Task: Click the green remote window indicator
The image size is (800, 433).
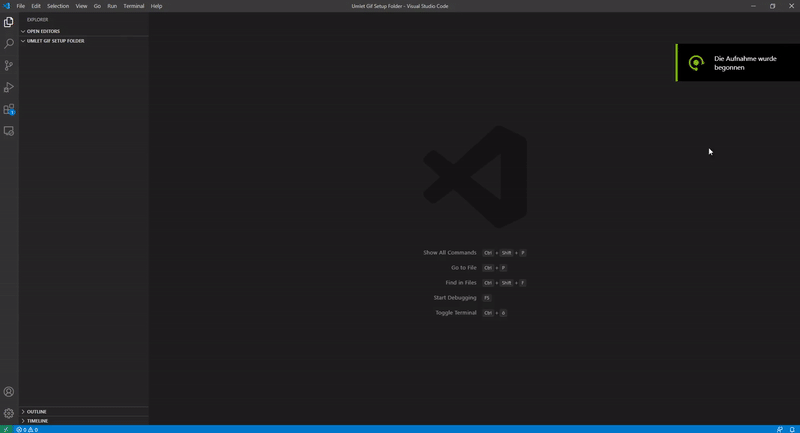Action: pos(6,429)
